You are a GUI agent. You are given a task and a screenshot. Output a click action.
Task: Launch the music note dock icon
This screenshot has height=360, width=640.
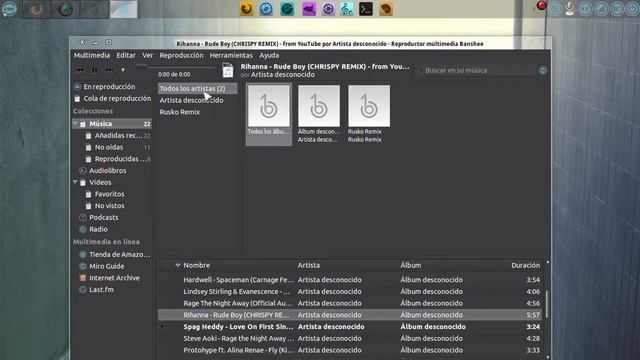[x=346, y=9]
